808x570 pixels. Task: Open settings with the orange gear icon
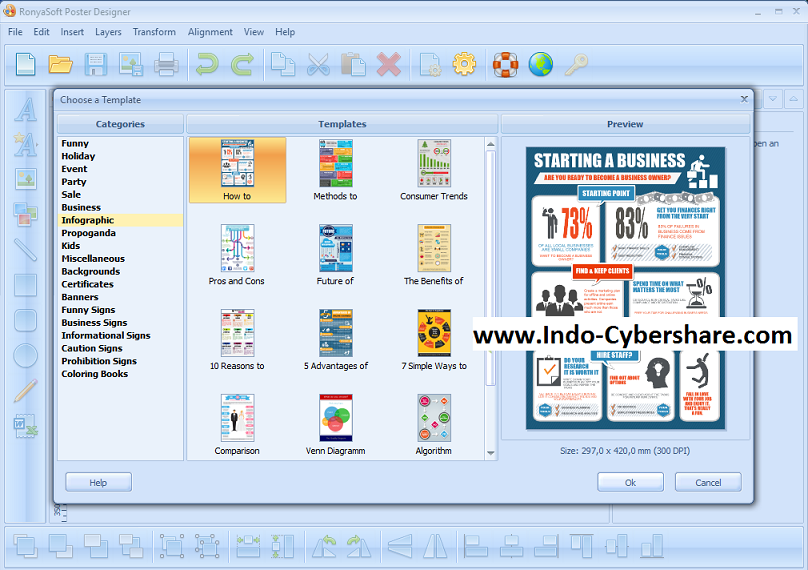464,64
